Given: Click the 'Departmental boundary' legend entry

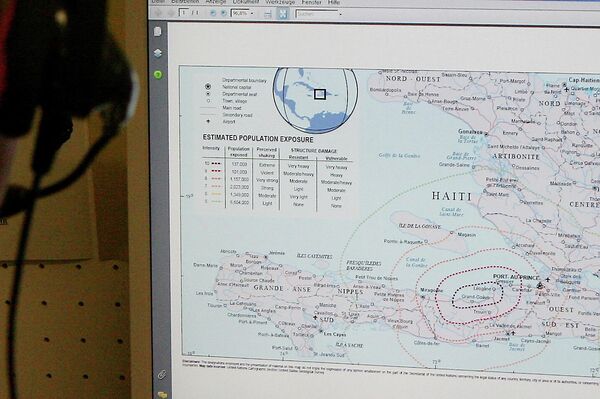Looking at the screenshot, I should click(244, 80).
